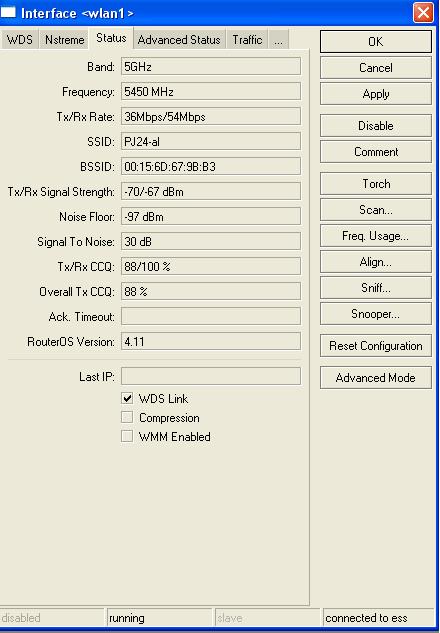Click the 'Interface <wlan1>' title text
The width and height of the screenshot is (440, 633).
77,13
